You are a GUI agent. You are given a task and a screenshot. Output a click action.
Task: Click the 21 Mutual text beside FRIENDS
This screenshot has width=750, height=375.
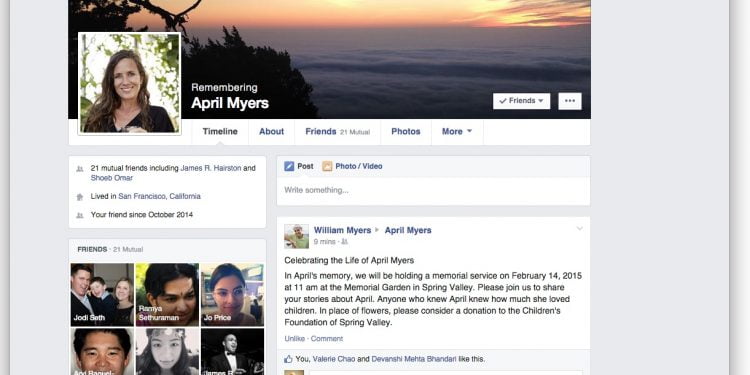coord(128,249)
